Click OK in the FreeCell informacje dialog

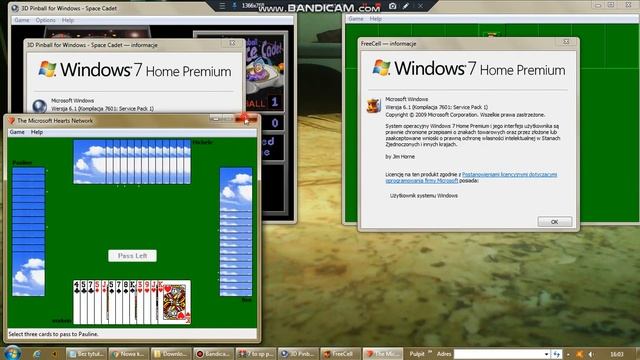[555, 222]
